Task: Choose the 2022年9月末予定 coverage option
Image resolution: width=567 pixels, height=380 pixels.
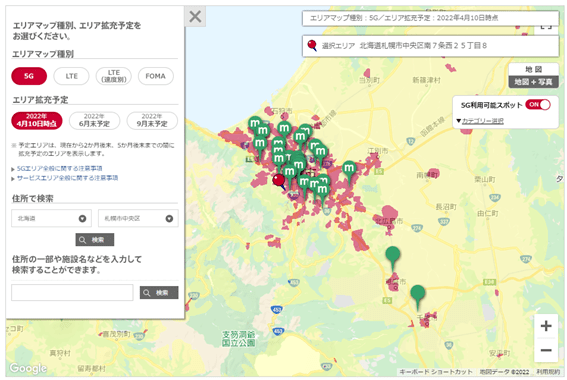Action: pos(152,120)
